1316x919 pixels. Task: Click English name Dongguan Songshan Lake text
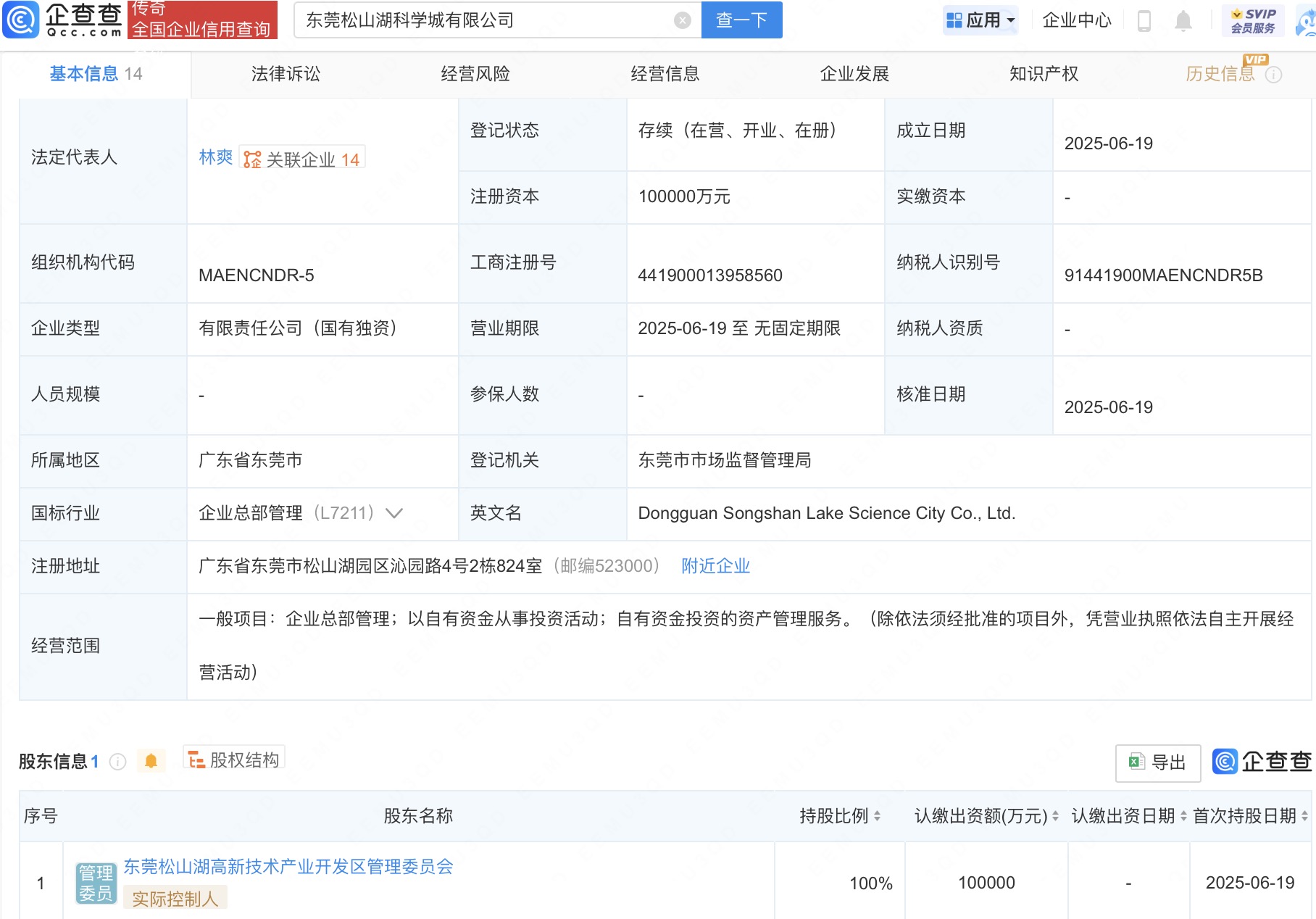827,513
